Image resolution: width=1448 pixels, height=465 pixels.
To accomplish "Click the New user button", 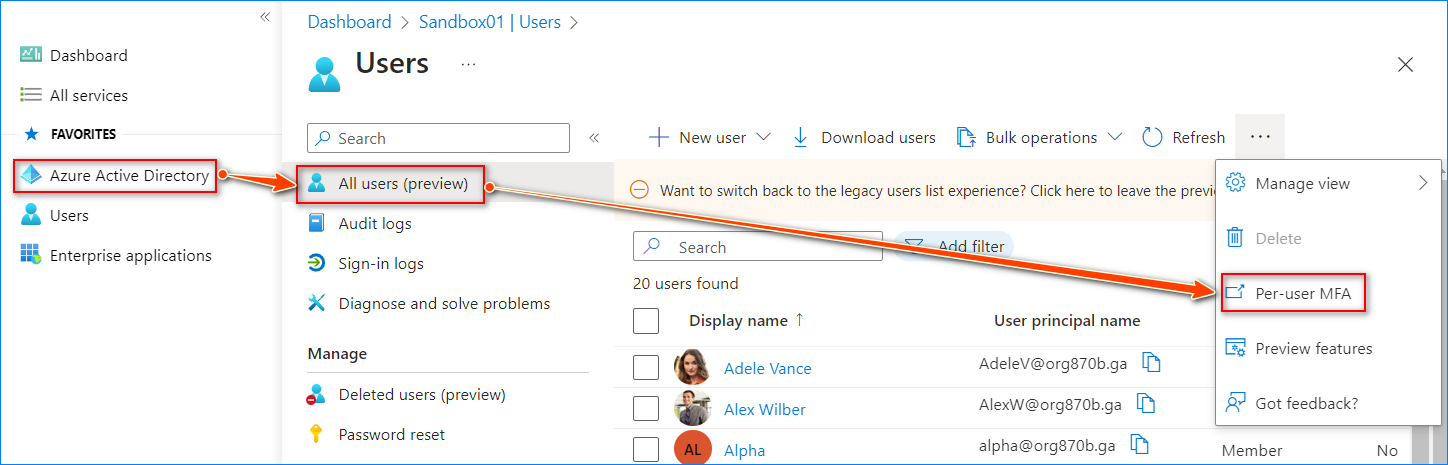I will coord(696,137).
